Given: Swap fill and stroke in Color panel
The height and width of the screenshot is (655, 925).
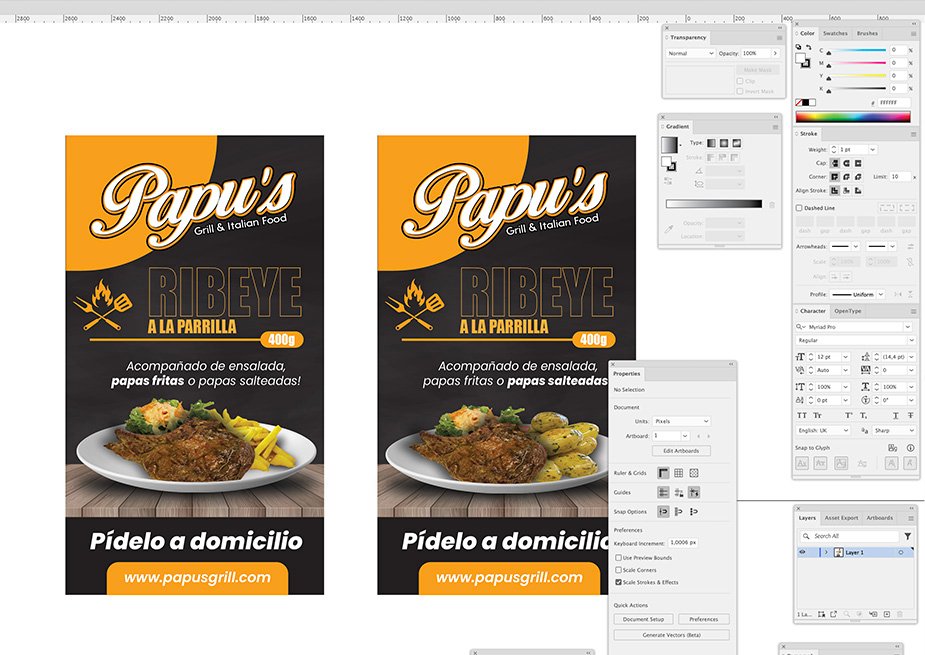Looking at the screenshot, I should pyautogui.click(x=812, y=47).
